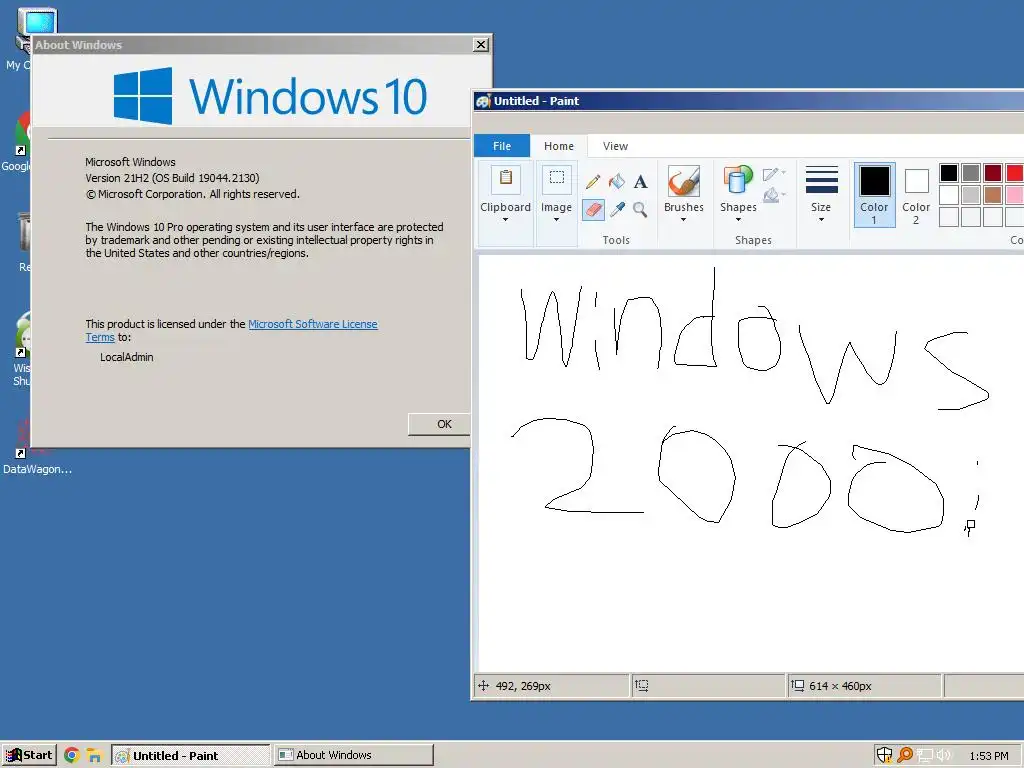
Task: Expand the Image dropdown arrow
Action: (x=556, y=220)
